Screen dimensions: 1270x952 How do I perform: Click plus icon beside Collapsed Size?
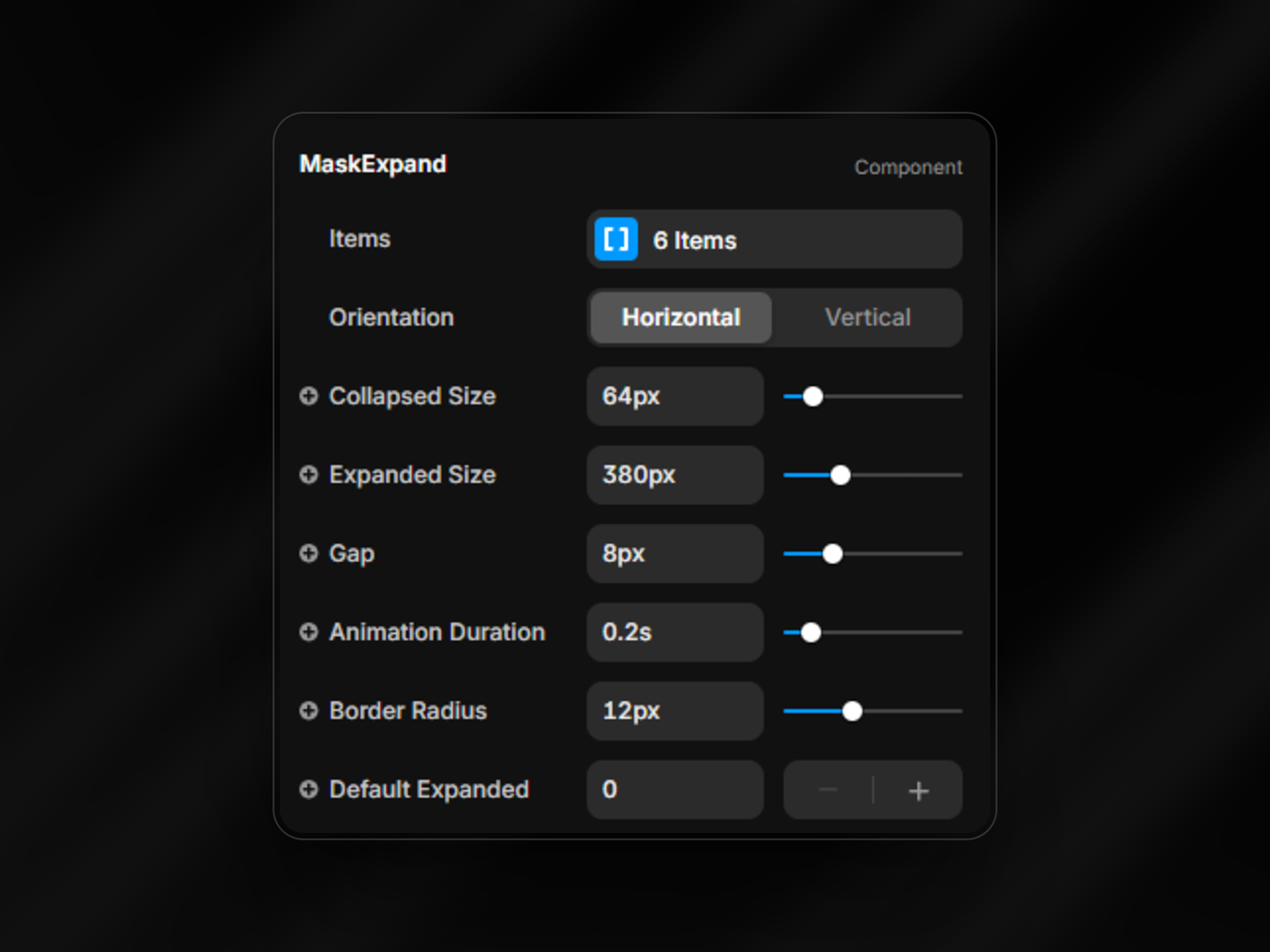click(x=308, y=396)
